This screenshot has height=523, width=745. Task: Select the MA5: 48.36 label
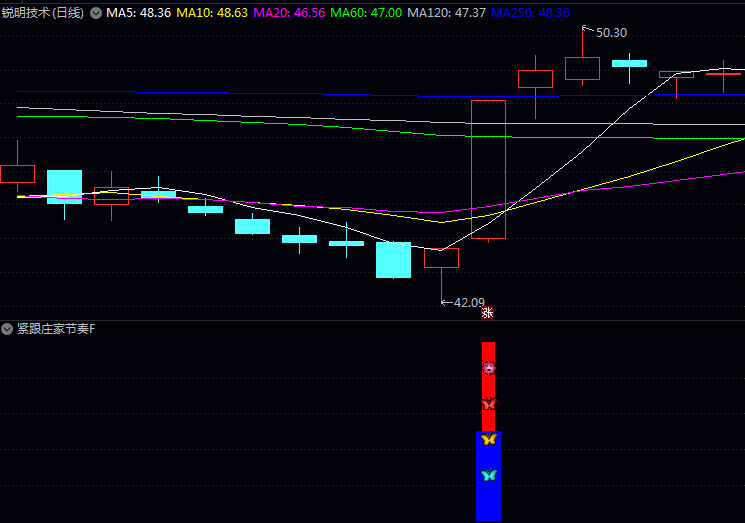pos(138,13)
